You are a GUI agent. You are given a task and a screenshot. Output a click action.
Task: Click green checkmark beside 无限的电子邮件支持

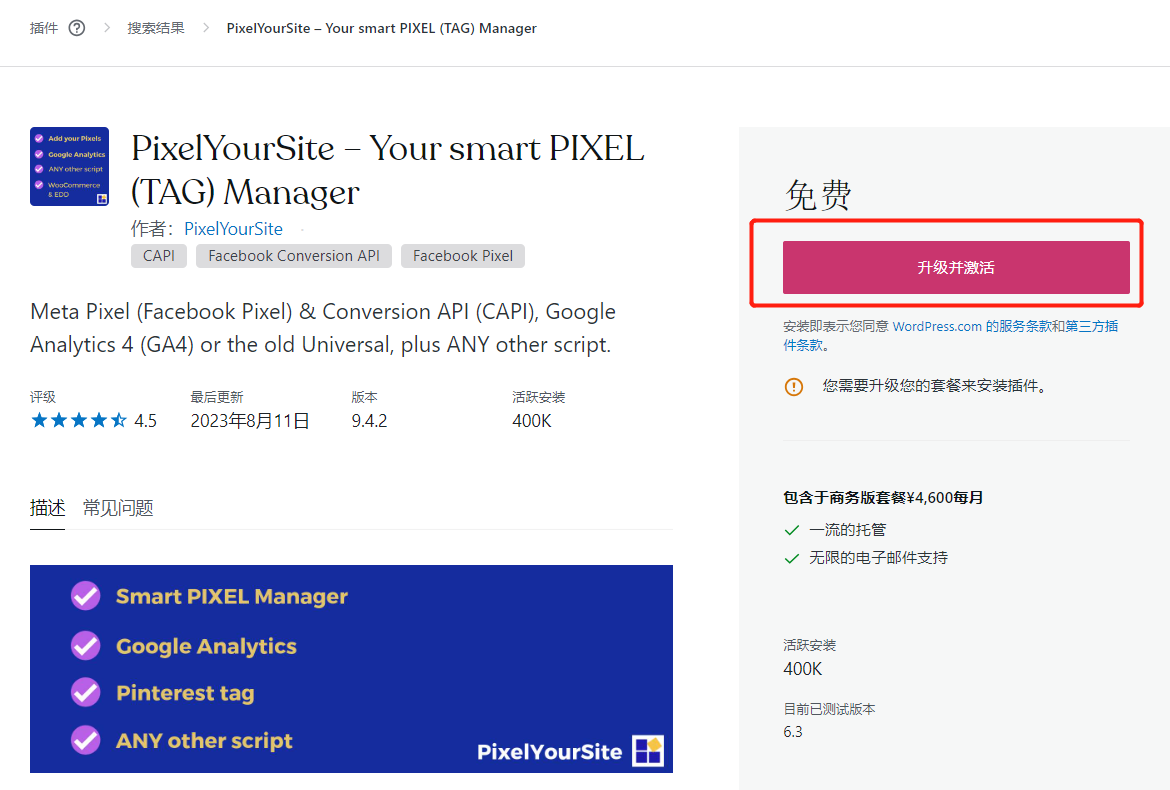792,558
